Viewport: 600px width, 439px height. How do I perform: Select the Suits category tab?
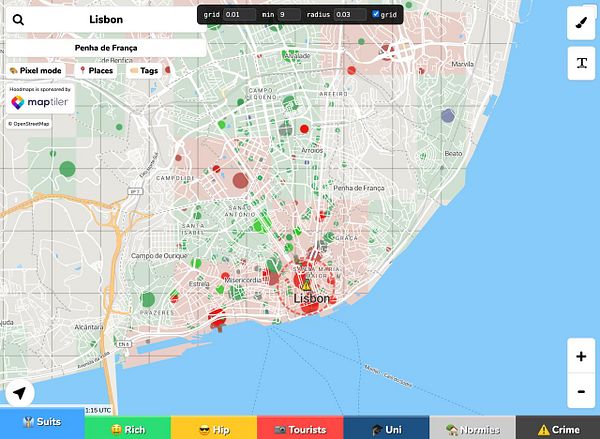pos(42,422)
